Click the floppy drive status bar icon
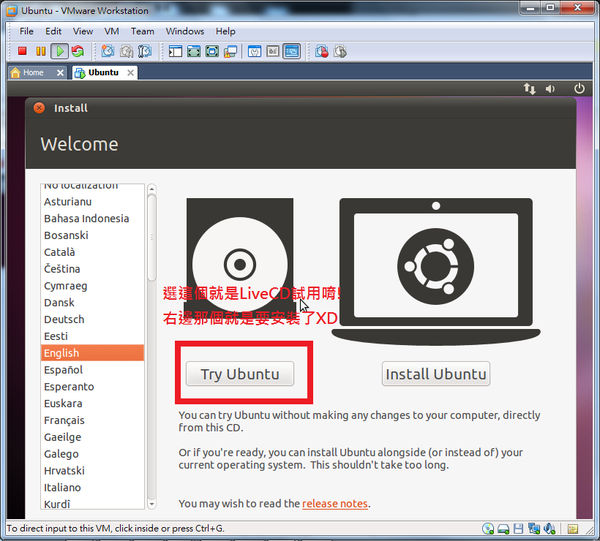The image size is (600, 541). pyautogui.click(x=518, y=529)
